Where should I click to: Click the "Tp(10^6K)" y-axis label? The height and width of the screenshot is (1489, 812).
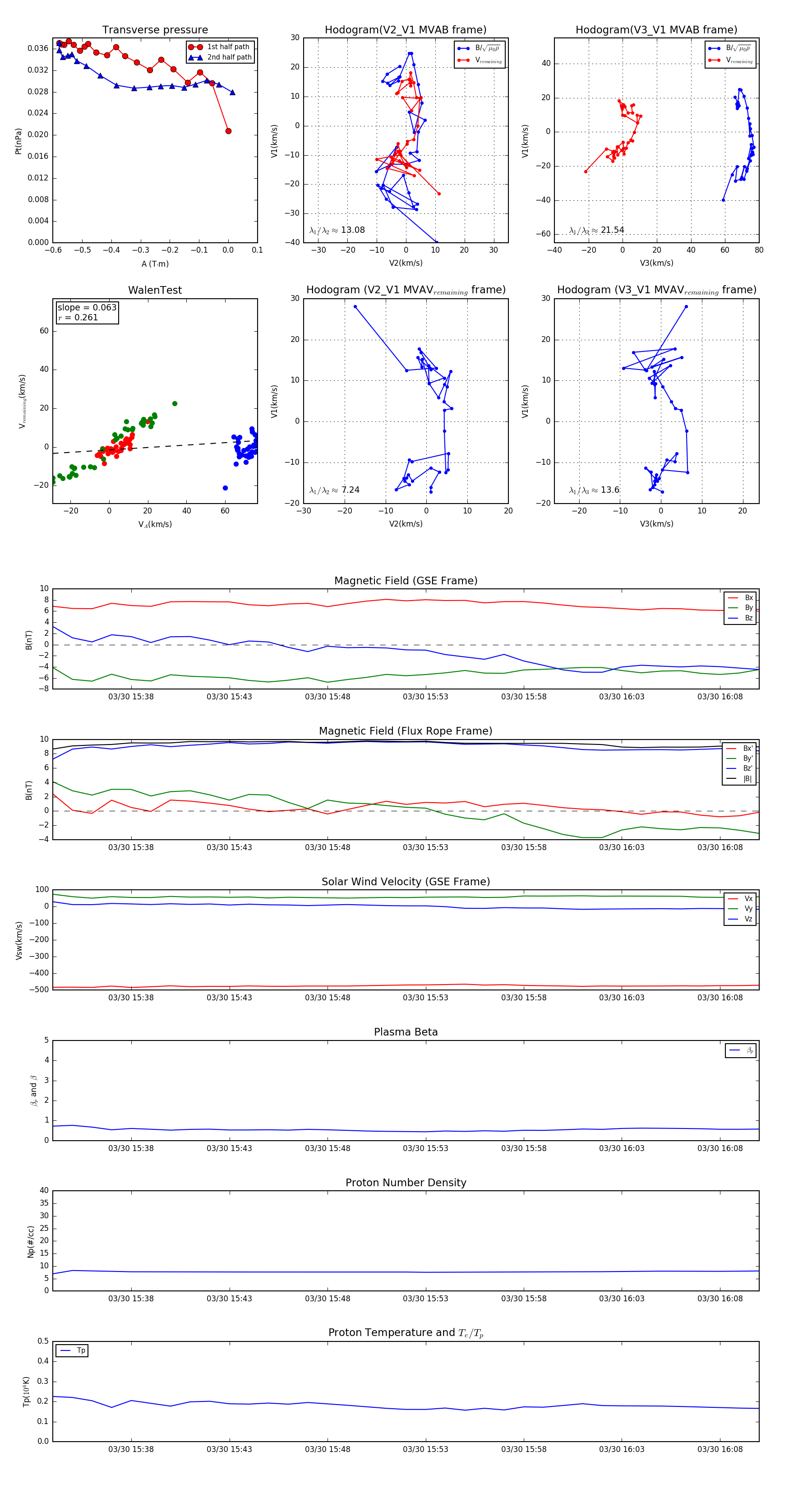coord(26,1392)
